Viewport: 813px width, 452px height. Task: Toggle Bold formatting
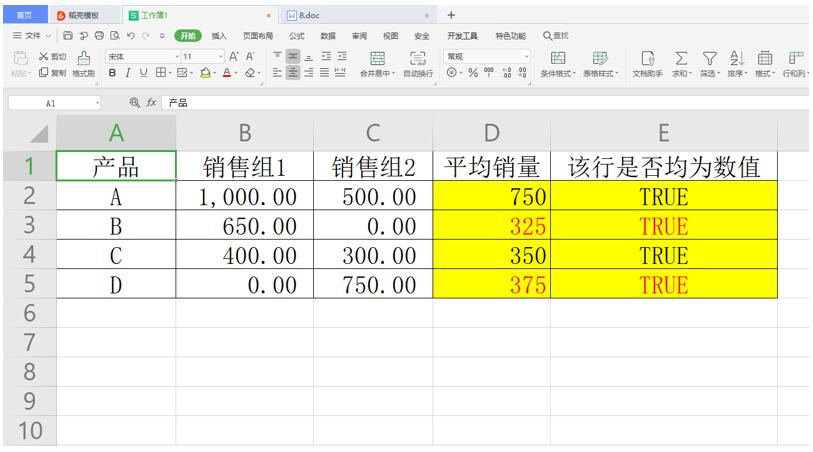pyautogui.click(x=112, y=73)
